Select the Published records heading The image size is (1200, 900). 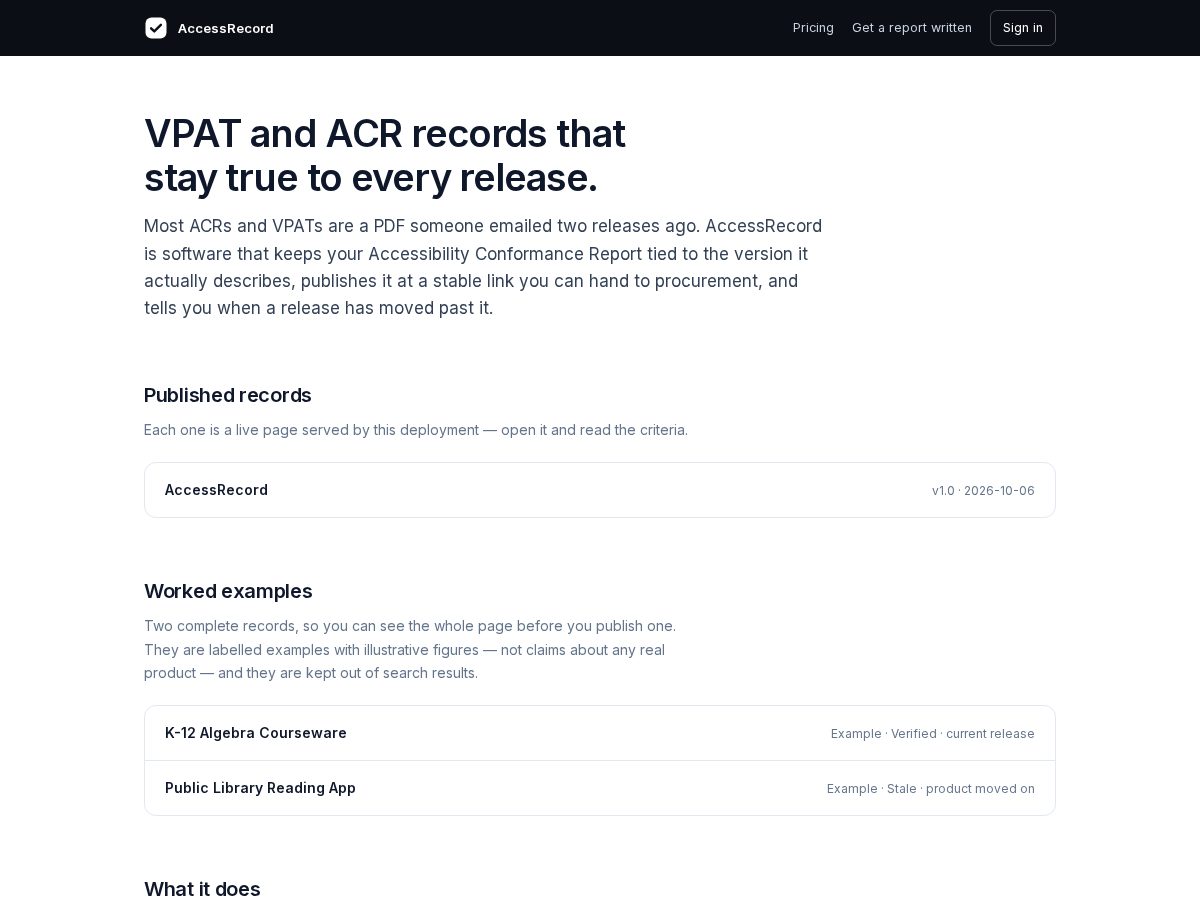228,395
